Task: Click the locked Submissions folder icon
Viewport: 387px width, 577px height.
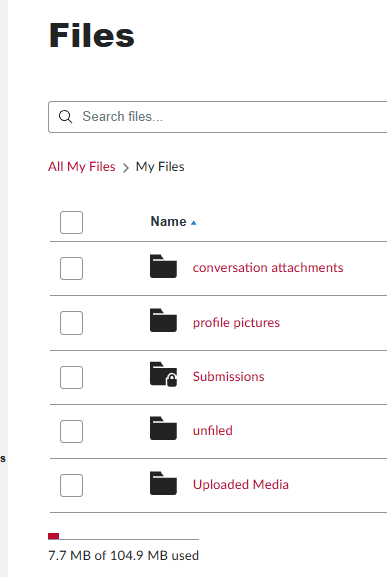Action: point(163,374)
